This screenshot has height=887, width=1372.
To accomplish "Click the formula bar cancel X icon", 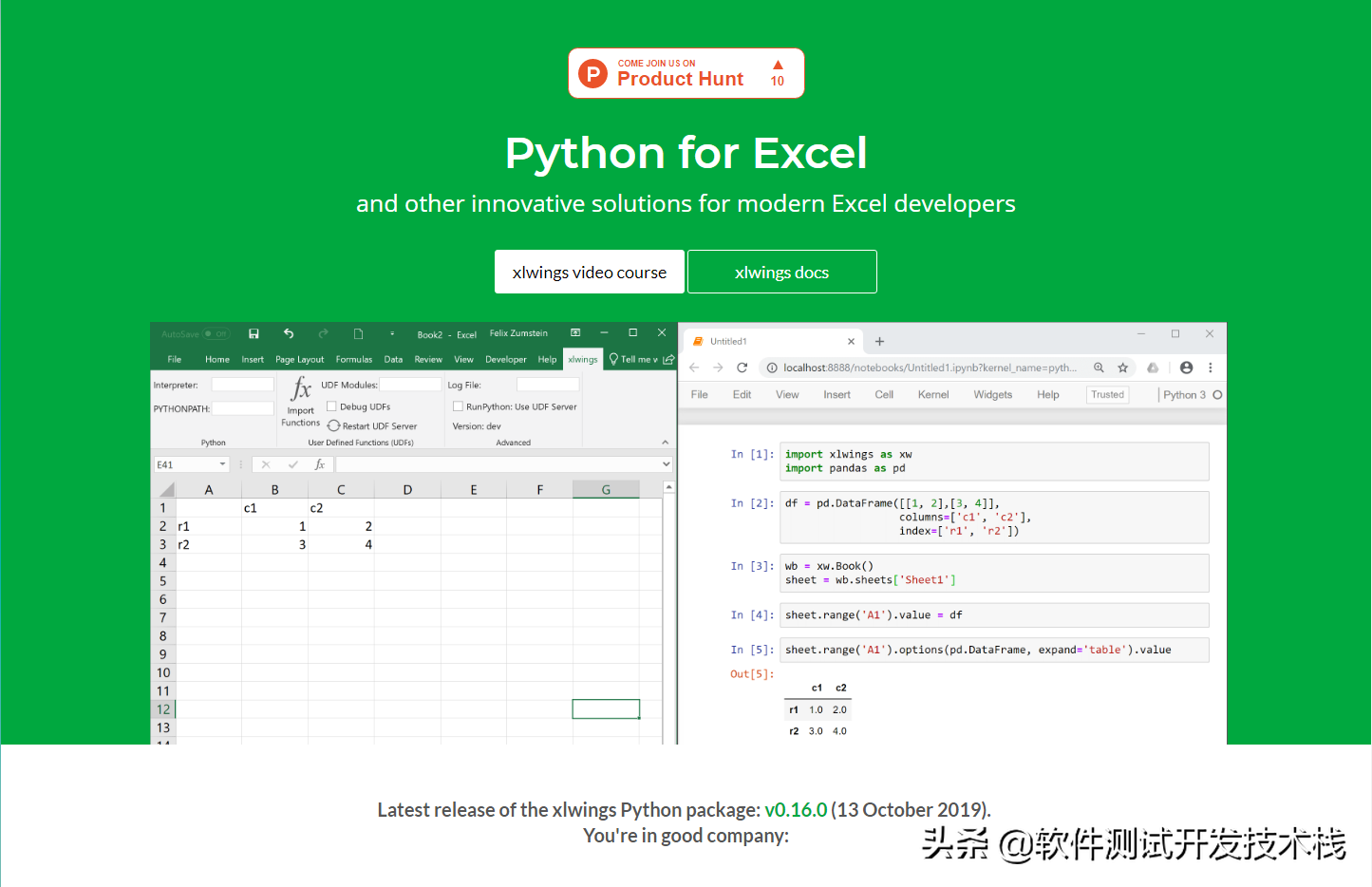I will 266,464.
